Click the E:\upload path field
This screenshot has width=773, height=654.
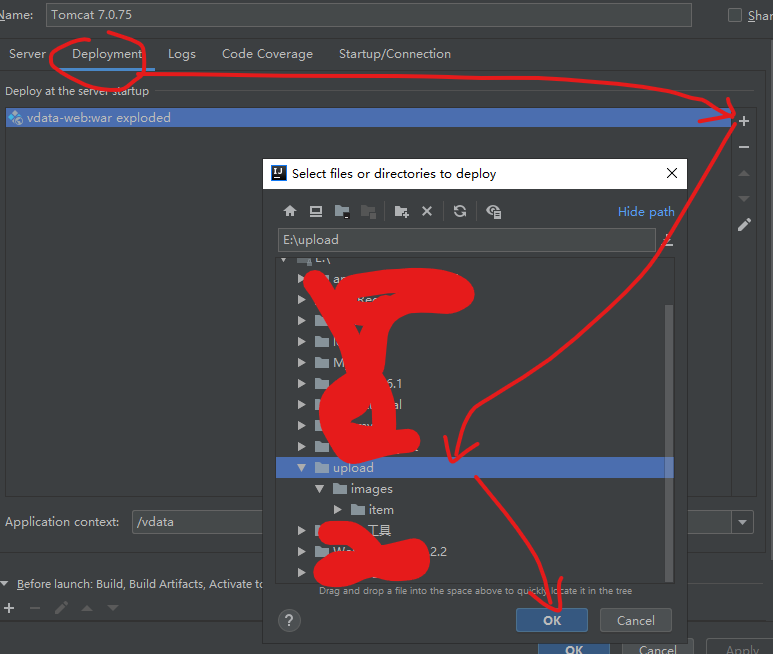tap(466, 240)
